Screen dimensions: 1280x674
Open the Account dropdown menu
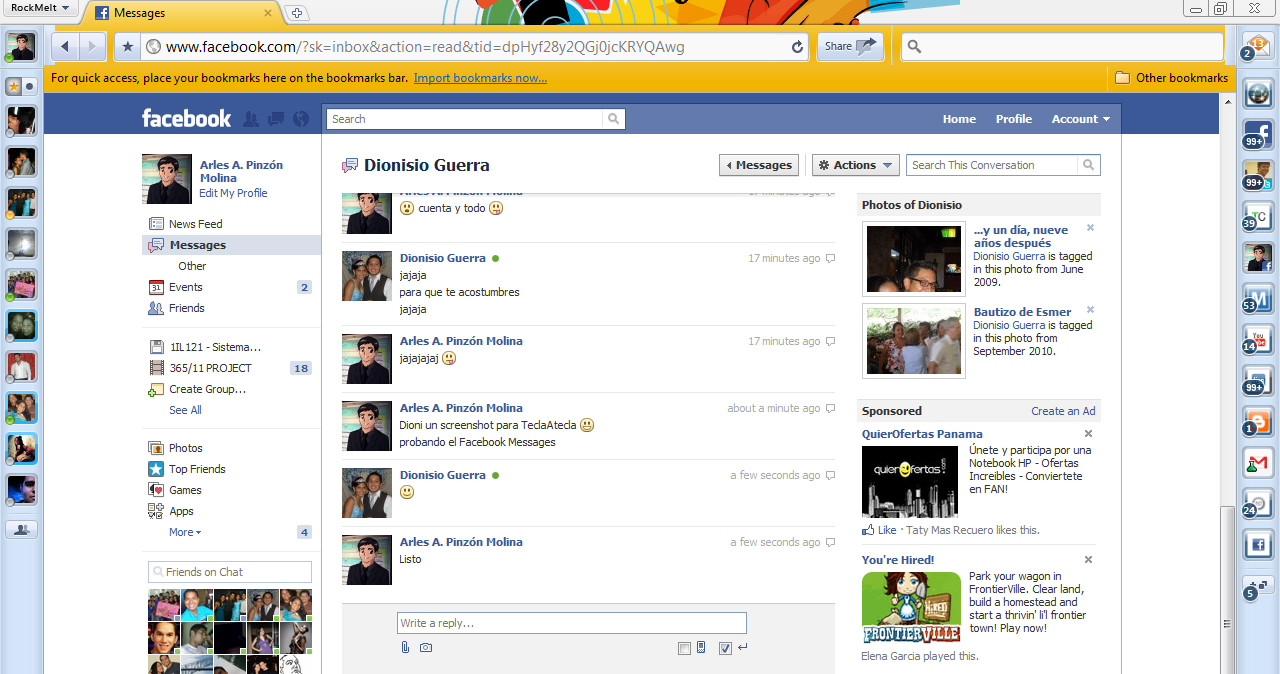coord(1080,119)
